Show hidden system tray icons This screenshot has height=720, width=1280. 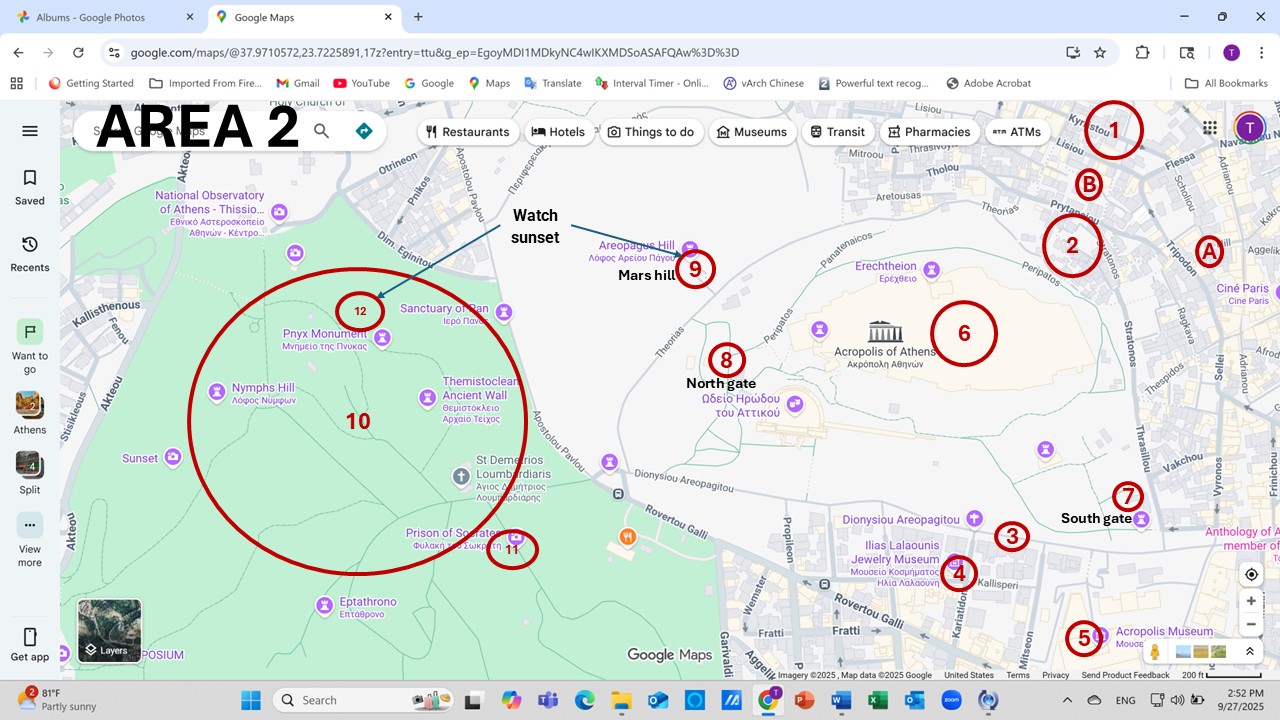click(x=1066, y=700)
